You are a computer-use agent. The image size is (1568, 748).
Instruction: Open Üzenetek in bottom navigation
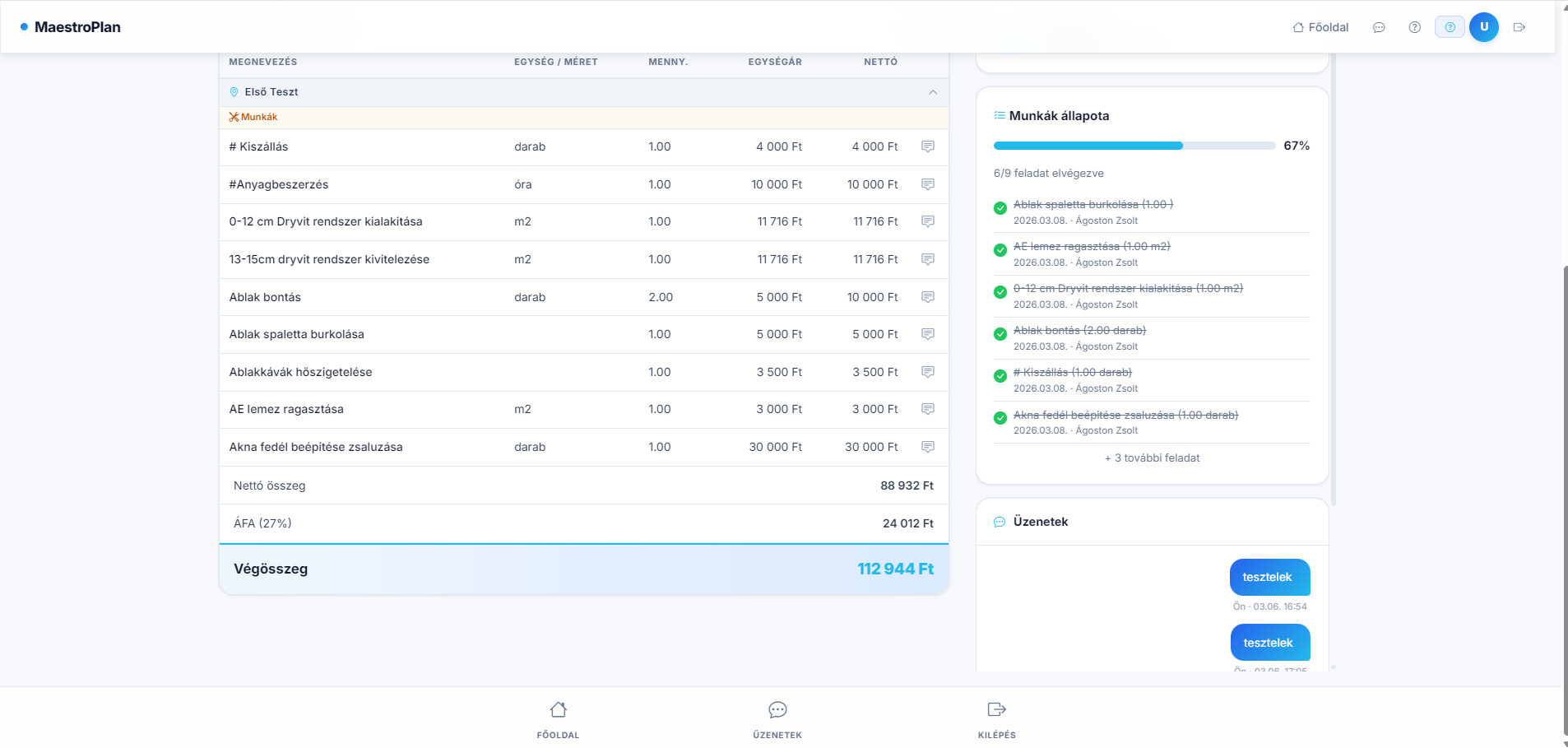pyautogui.click(x=777, y=718)
